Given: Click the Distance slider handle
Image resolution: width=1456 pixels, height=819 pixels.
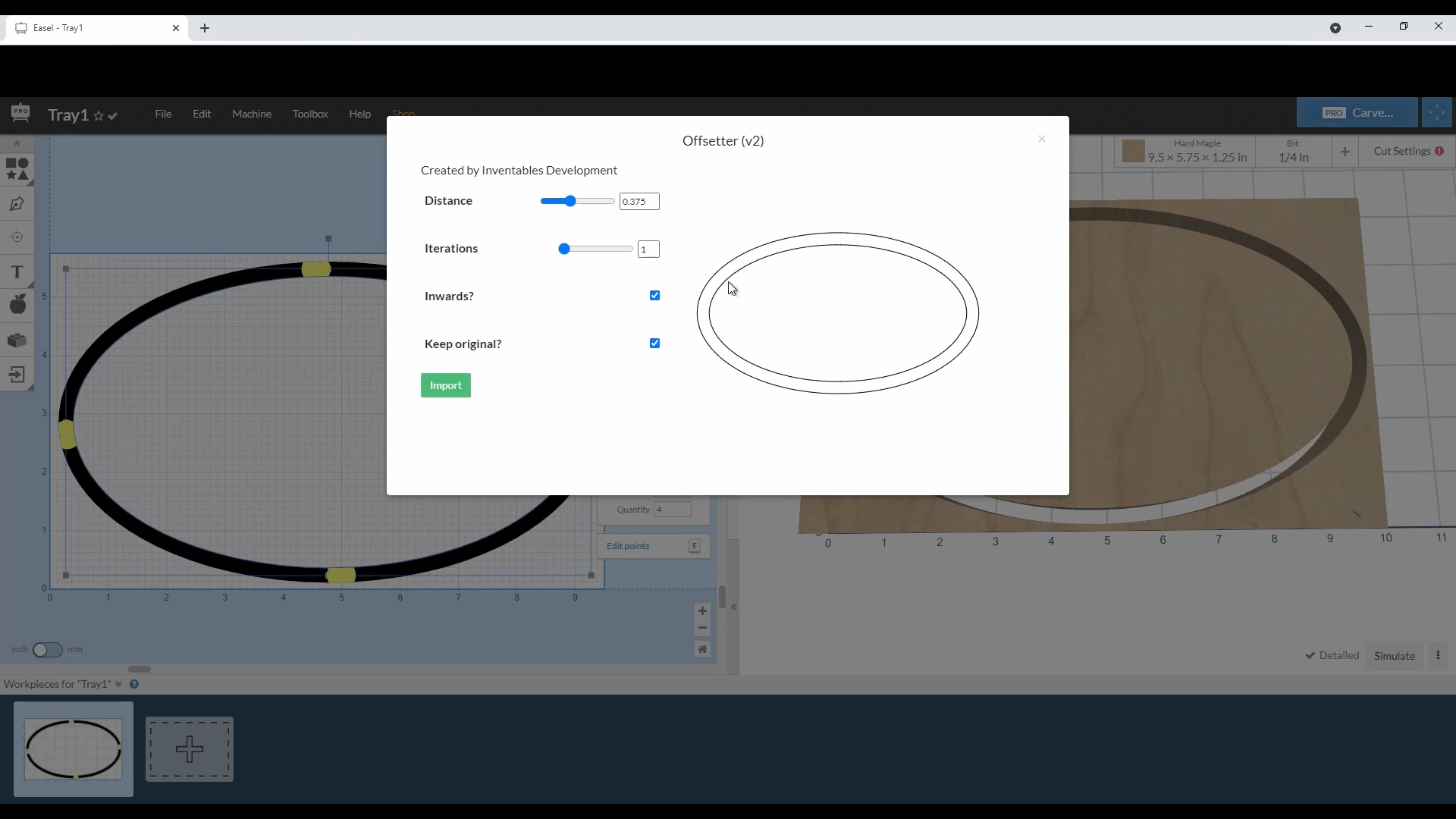Looking at the screenshot, I should point(570,201).
